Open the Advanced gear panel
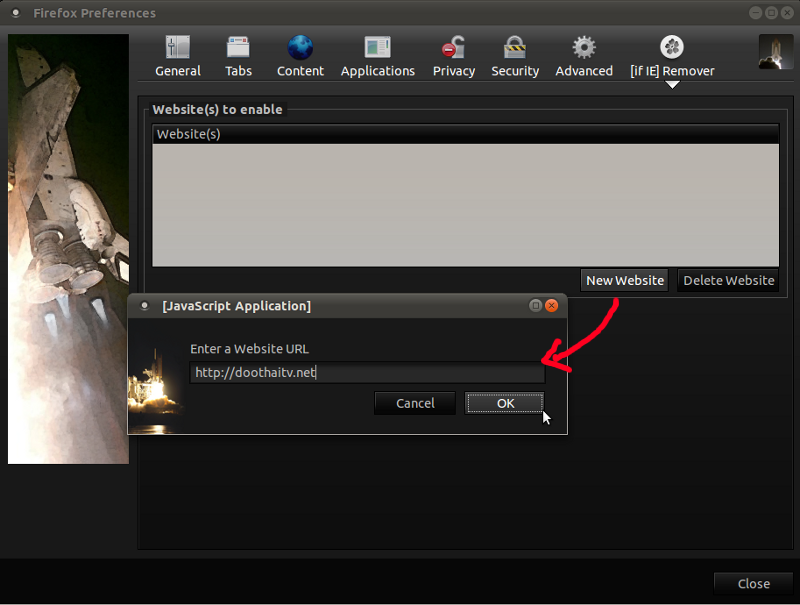Viewport: 800px width, 605px height. point(584,56)
